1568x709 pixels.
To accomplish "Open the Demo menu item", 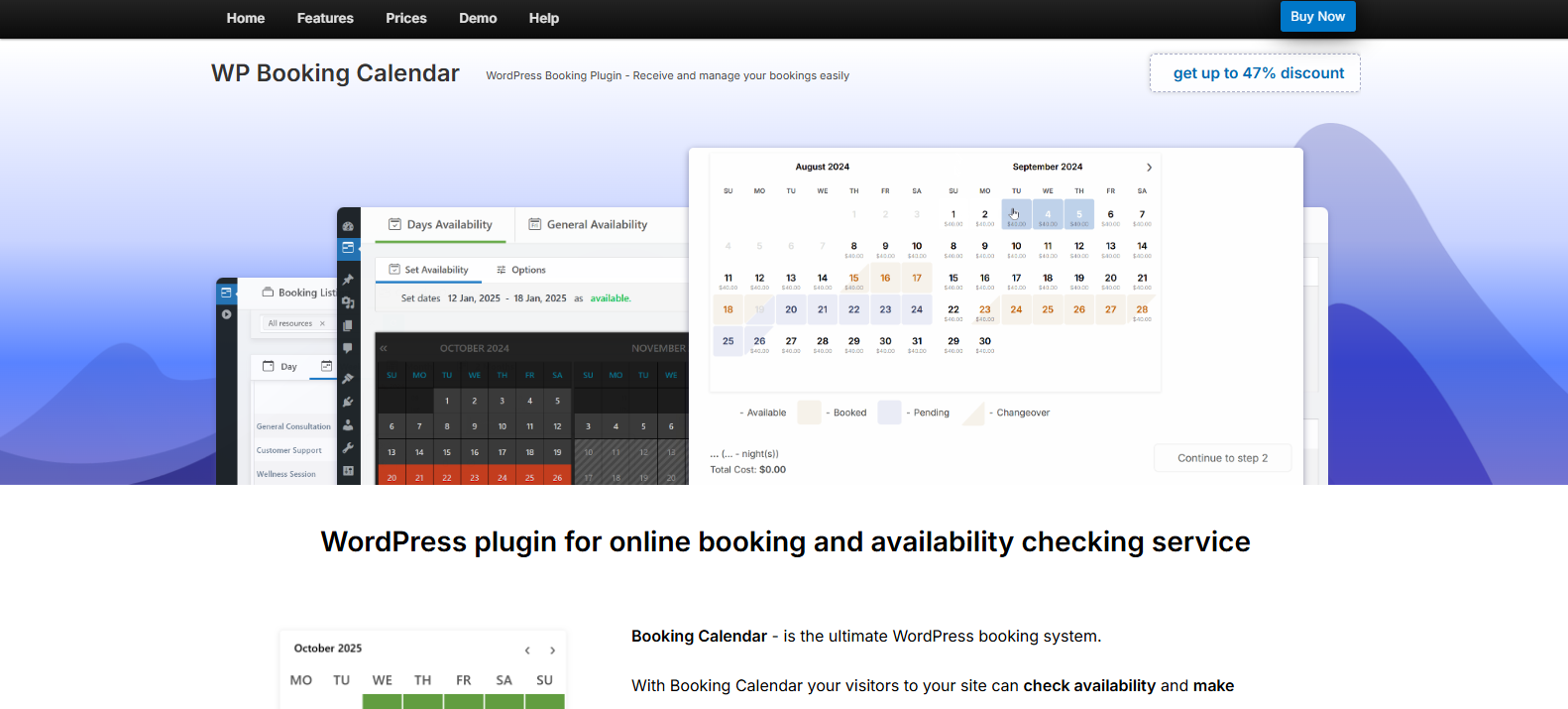I will [478, 18].
